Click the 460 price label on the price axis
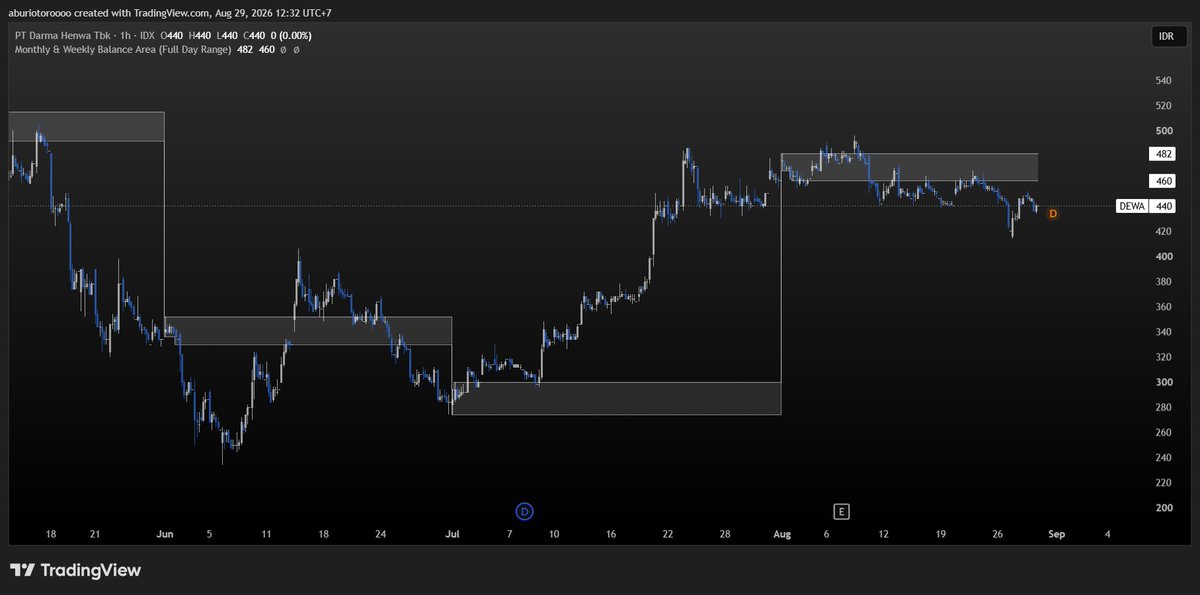The image size is (1200, 595). 1163,181
